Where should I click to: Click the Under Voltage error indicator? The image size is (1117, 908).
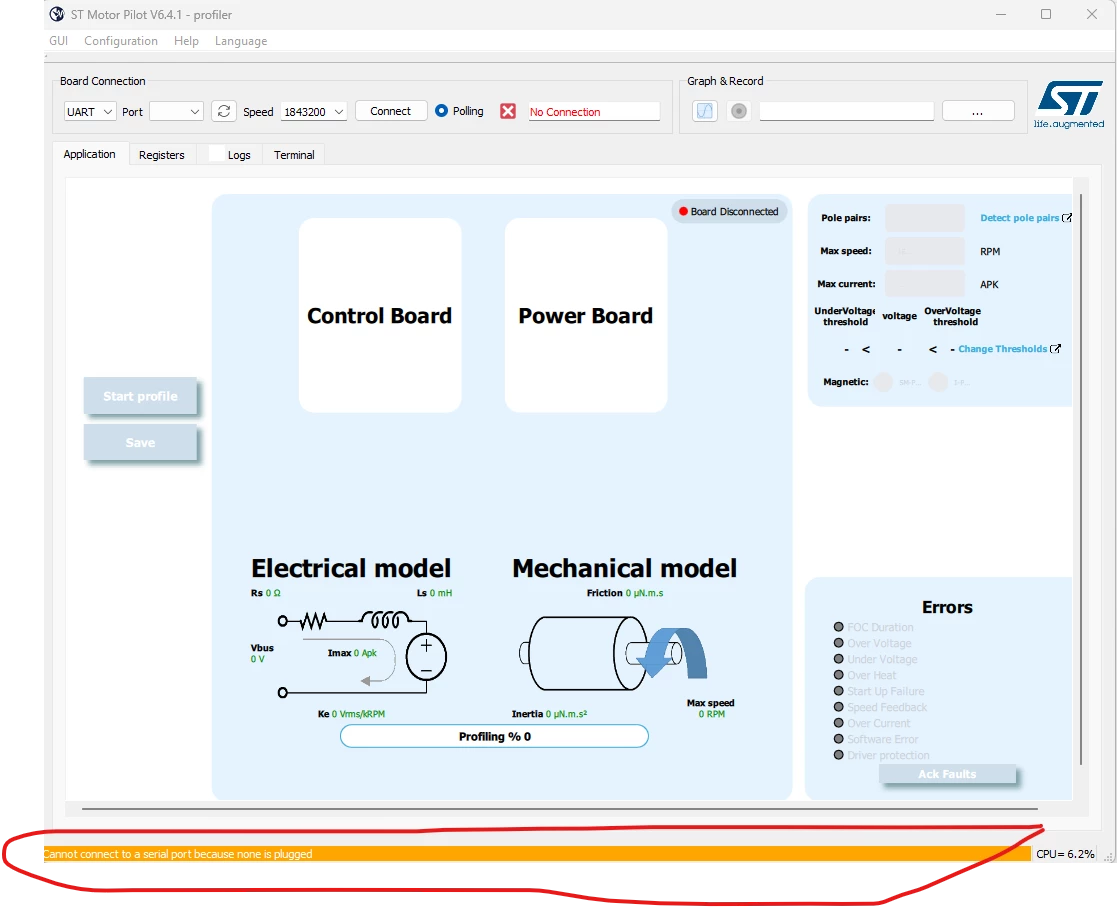838,659
